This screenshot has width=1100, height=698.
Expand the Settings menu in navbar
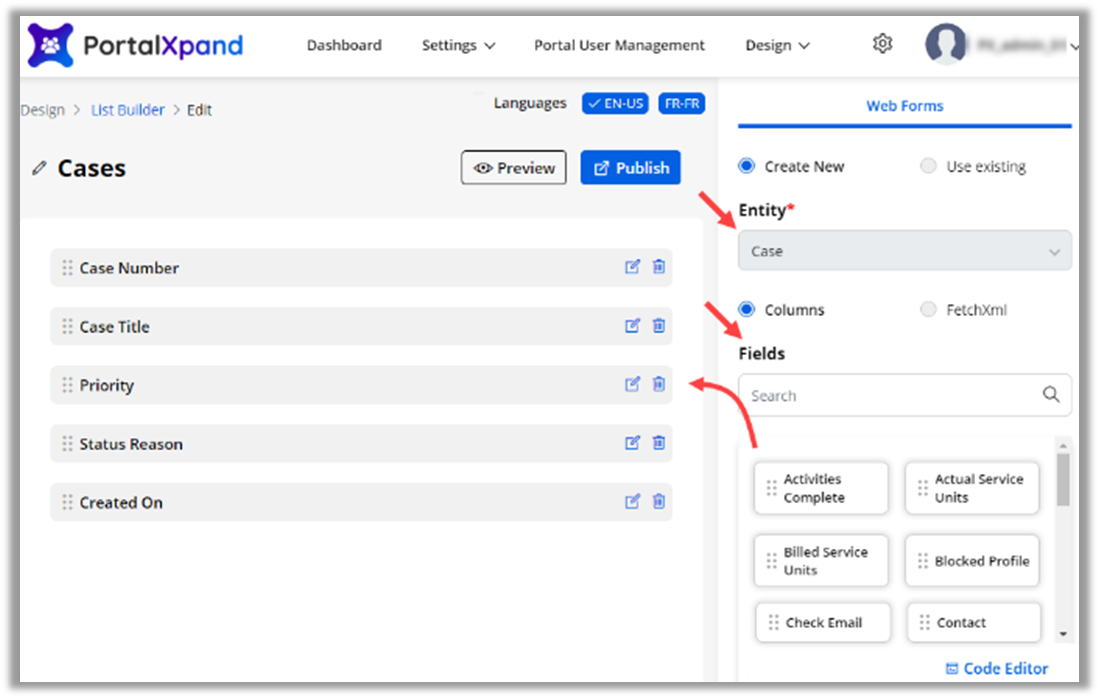coord(458,45)
